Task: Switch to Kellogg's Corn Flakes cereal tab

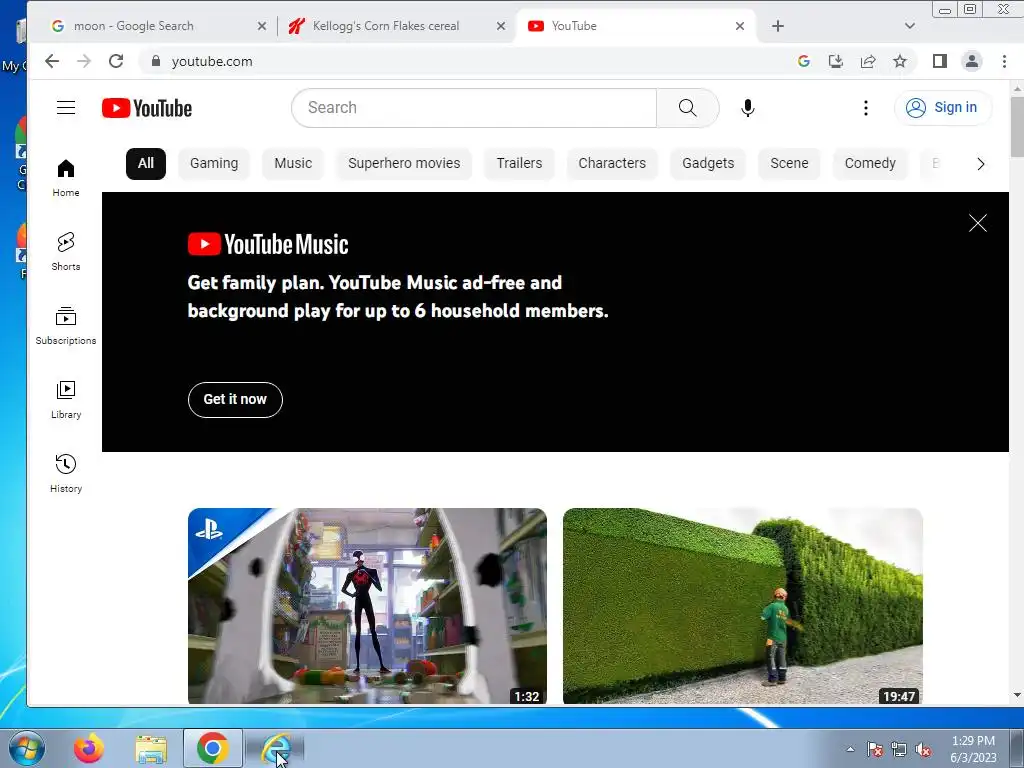Action: click(396, 26)
